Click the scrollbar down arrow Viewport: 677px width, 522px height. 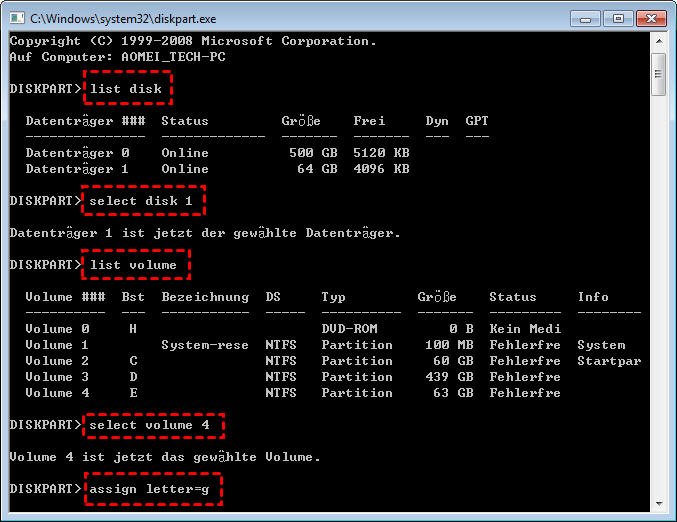tap(659, 503)
